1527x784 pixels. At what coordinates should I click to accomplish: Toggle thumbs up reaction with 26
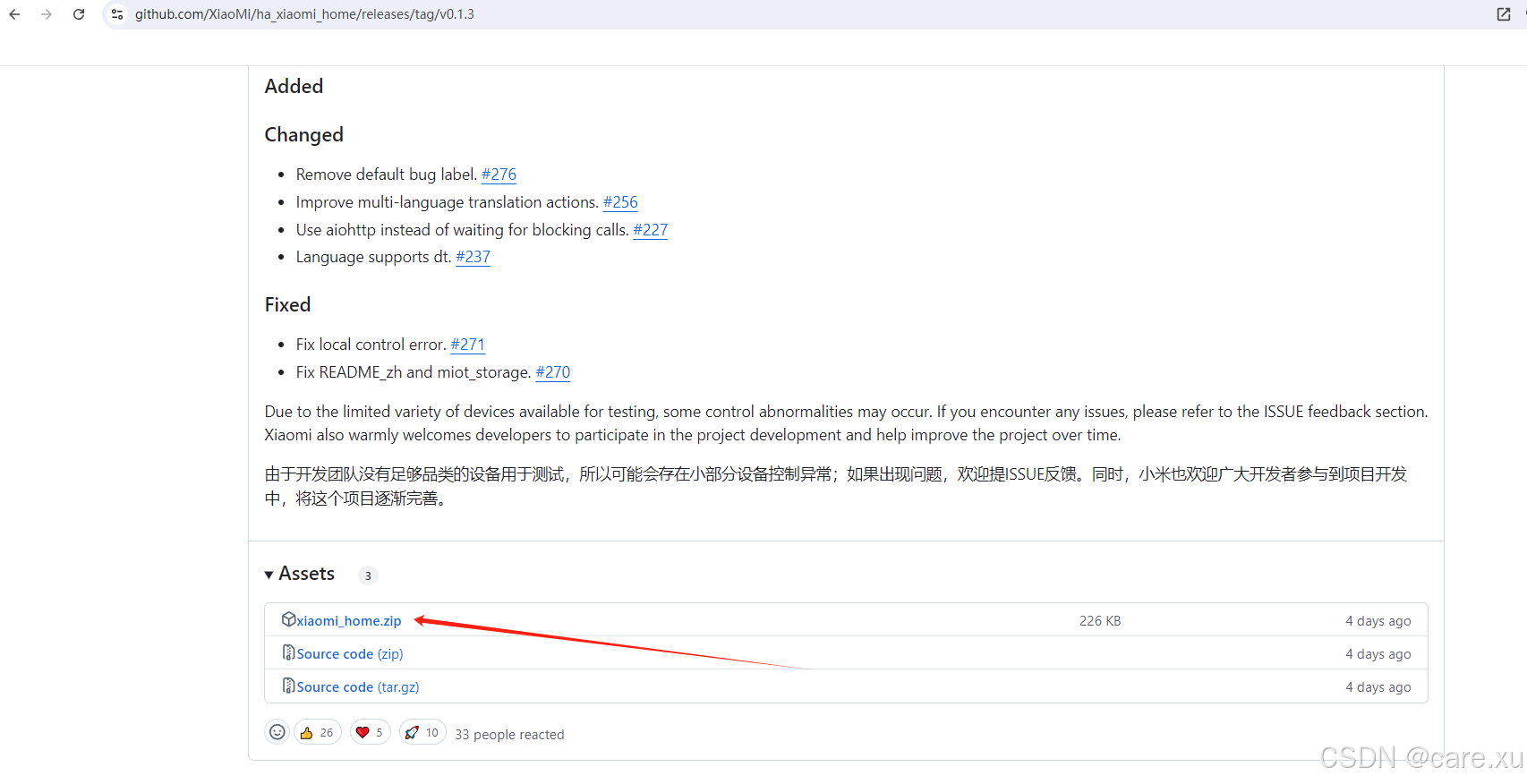click(318, 732)
